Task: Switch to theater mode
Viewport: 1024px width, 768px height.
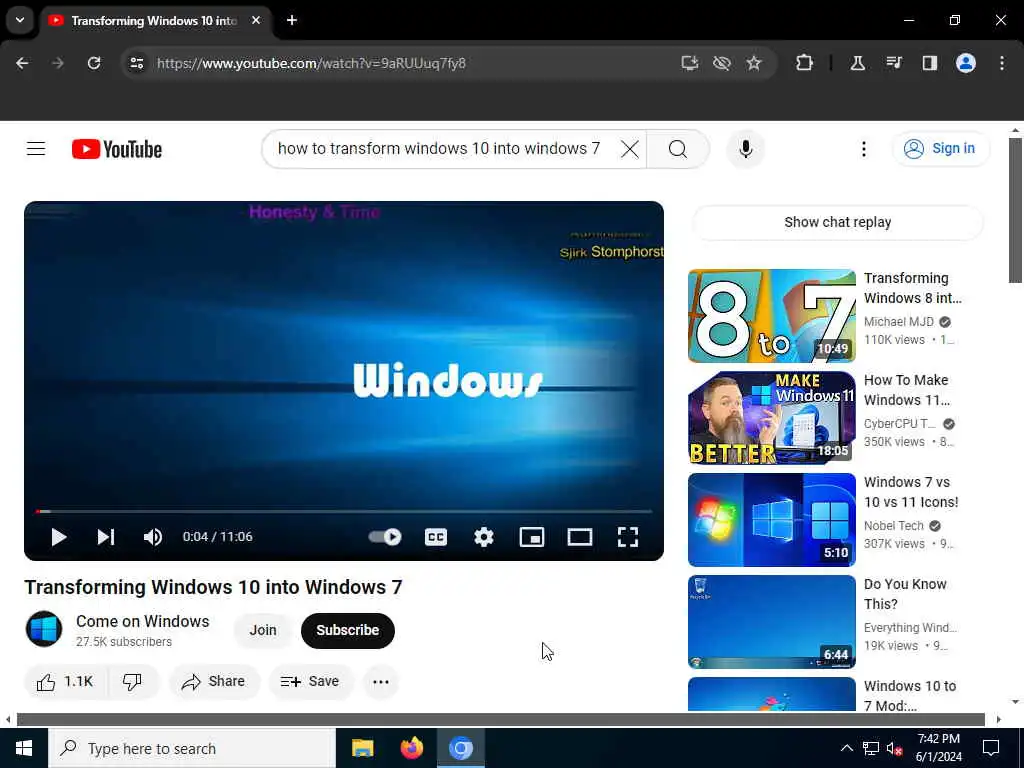Action: (579, 537)
